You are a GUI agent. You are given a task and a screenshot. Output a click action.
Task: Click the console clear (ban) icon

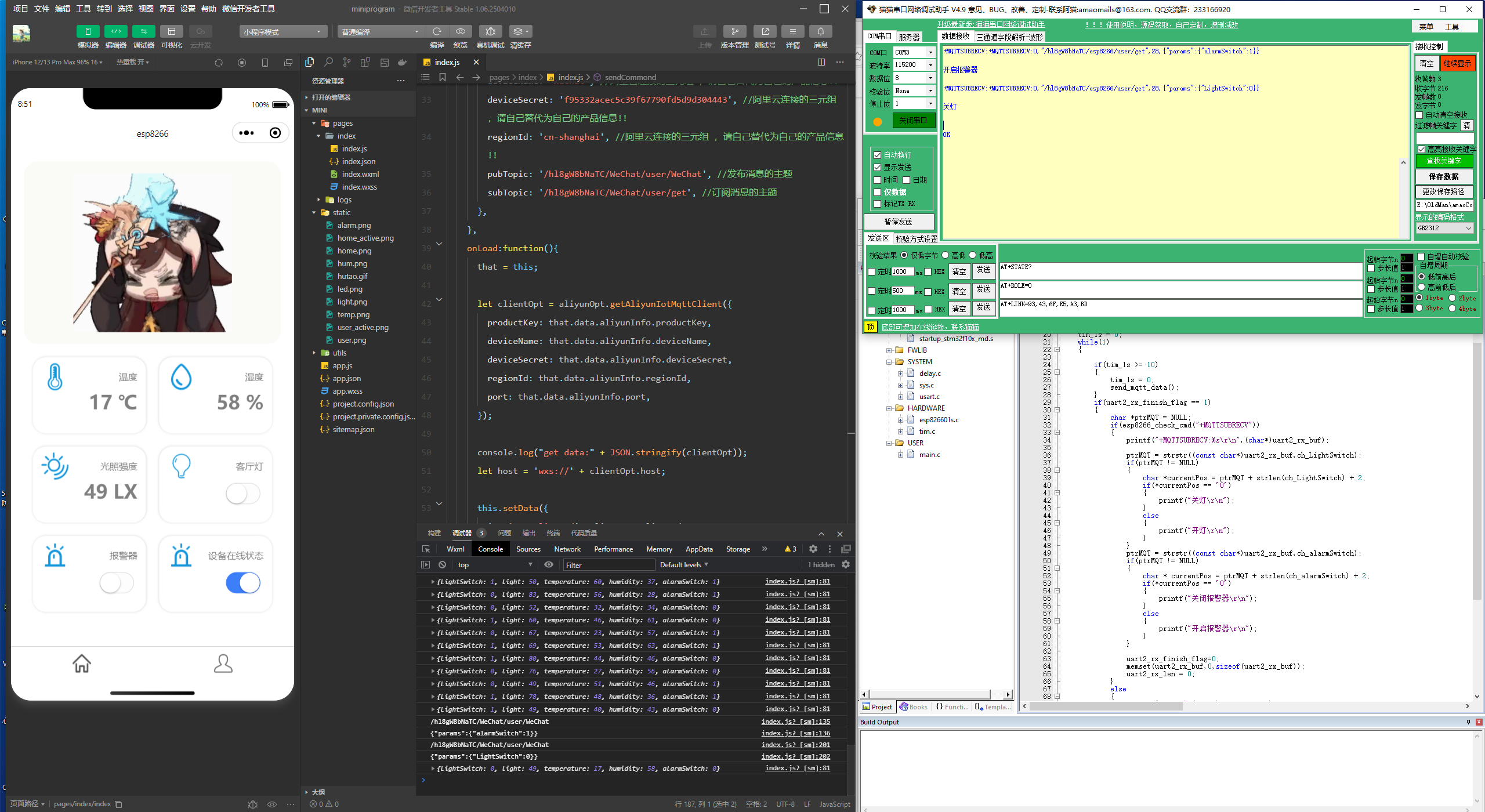(443, 564)
